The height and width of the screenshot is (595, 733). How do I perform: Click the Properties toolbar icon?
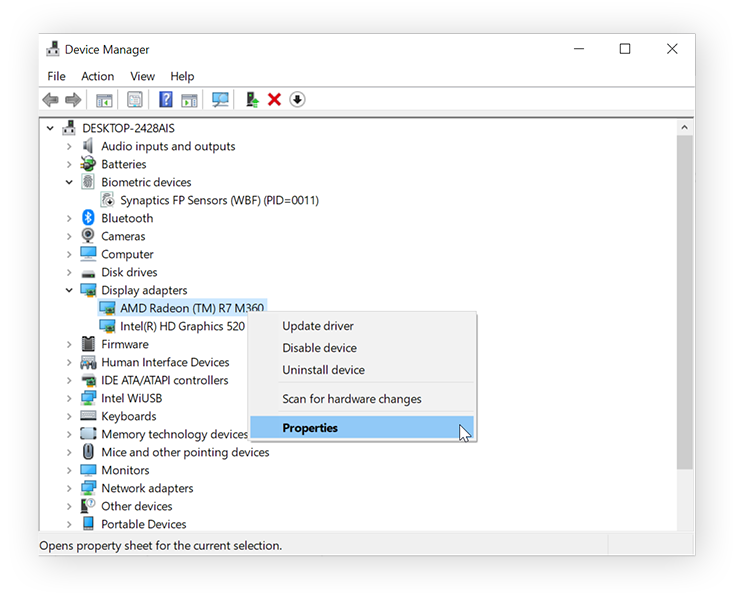point(135,100)
